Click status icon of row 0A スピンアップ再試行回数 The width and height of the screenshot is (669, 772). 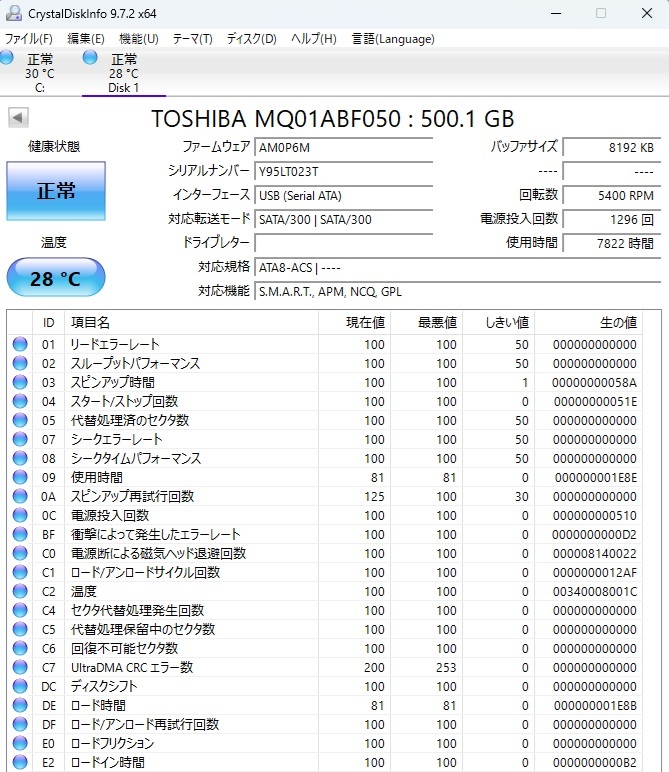click(20, 496)
